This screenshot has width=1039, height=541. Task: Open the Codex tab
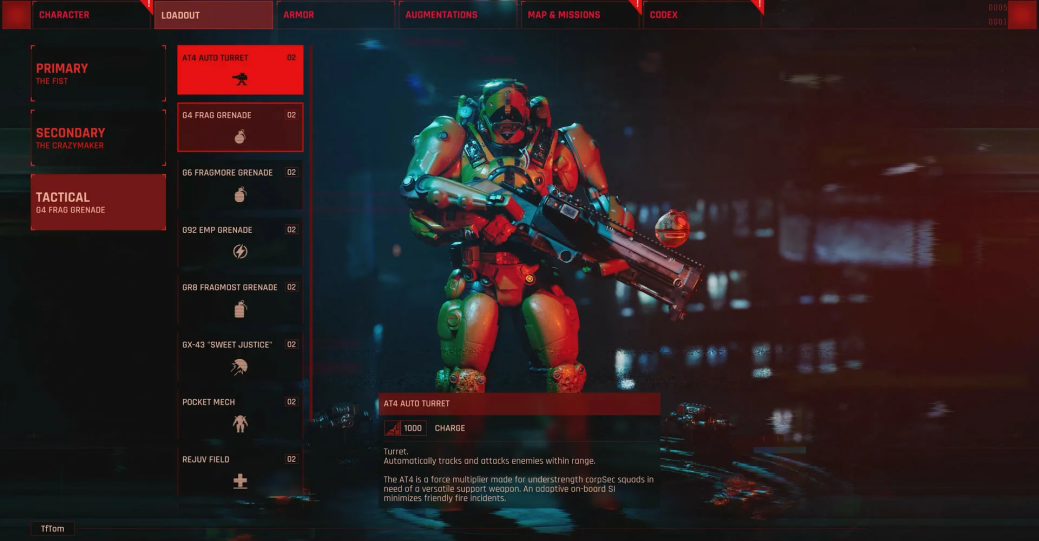point(702,15)
